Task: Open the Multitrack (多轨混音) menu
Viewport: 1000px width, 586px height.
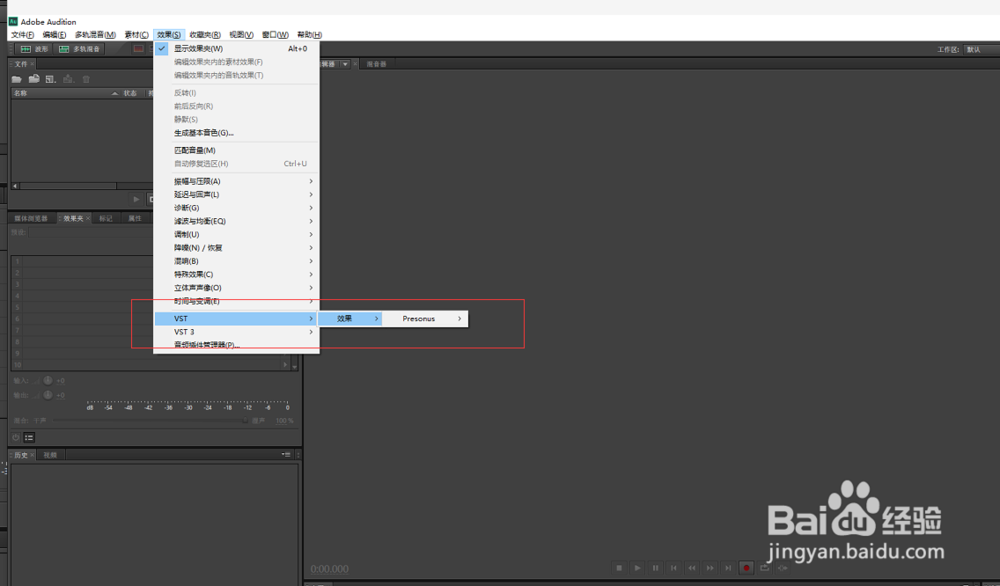Action: tap(95, 34)
